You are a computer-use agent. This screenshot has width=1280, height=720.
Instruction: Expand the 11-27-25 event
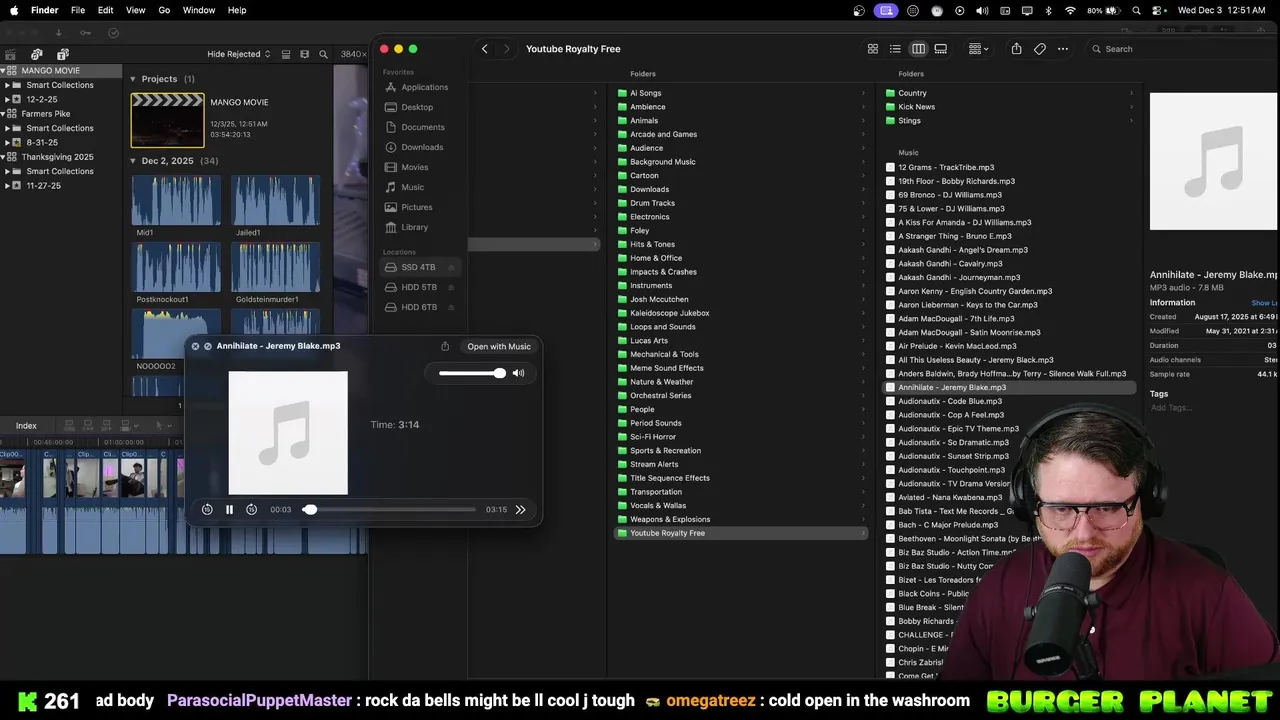(x=7, y=186)
